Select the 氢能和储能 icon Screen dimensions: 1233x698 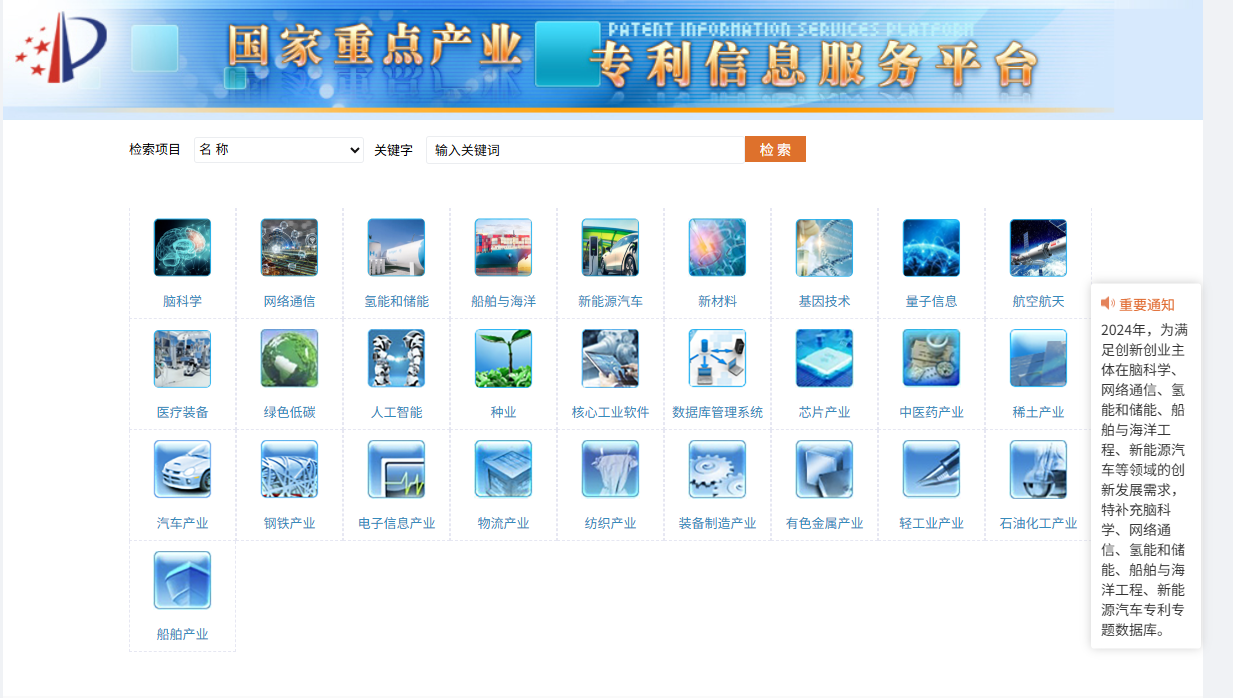(396, 248)
